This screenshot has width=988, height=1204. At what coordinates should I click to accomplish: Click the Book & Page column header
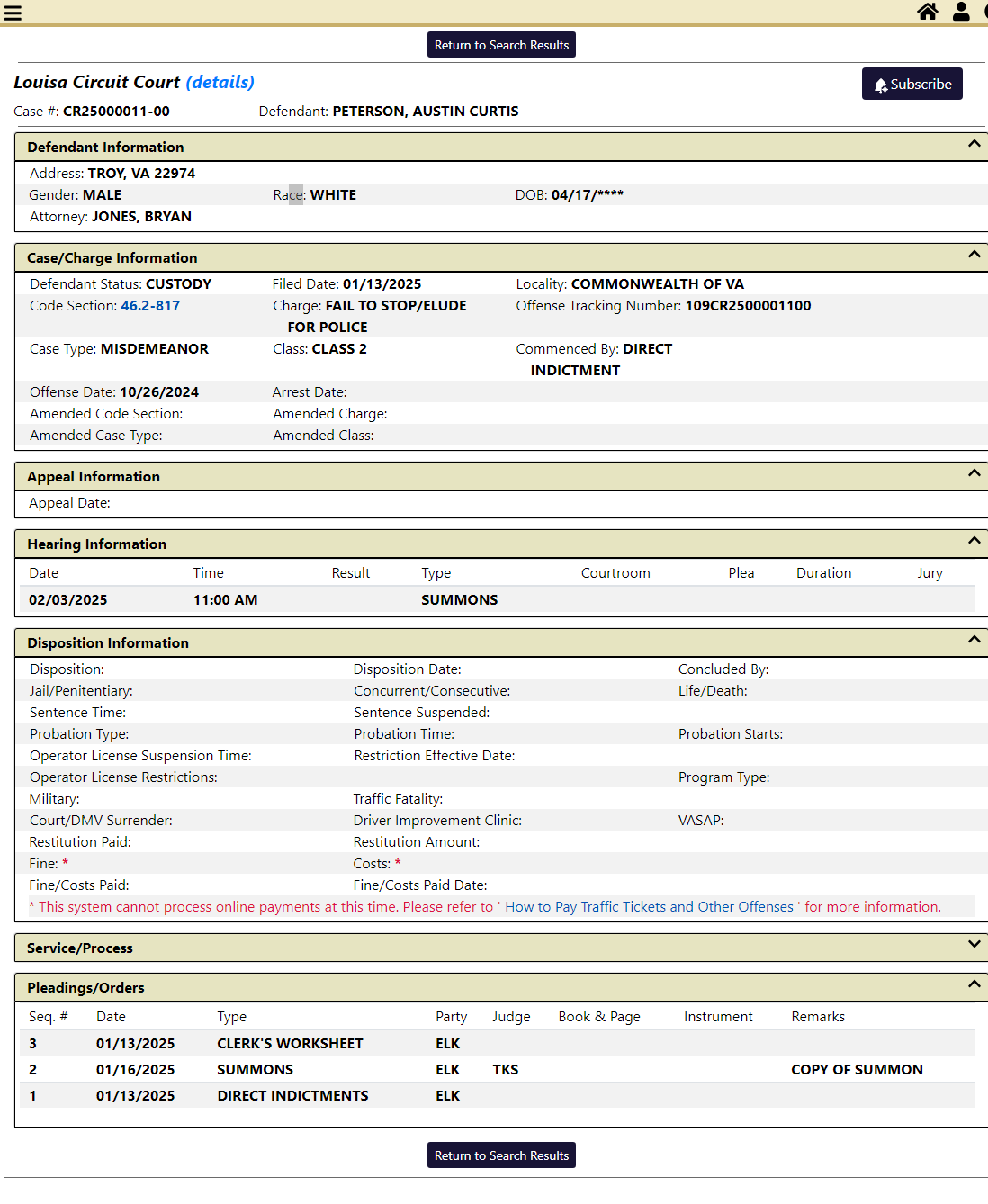click(x=599, y=1017)
